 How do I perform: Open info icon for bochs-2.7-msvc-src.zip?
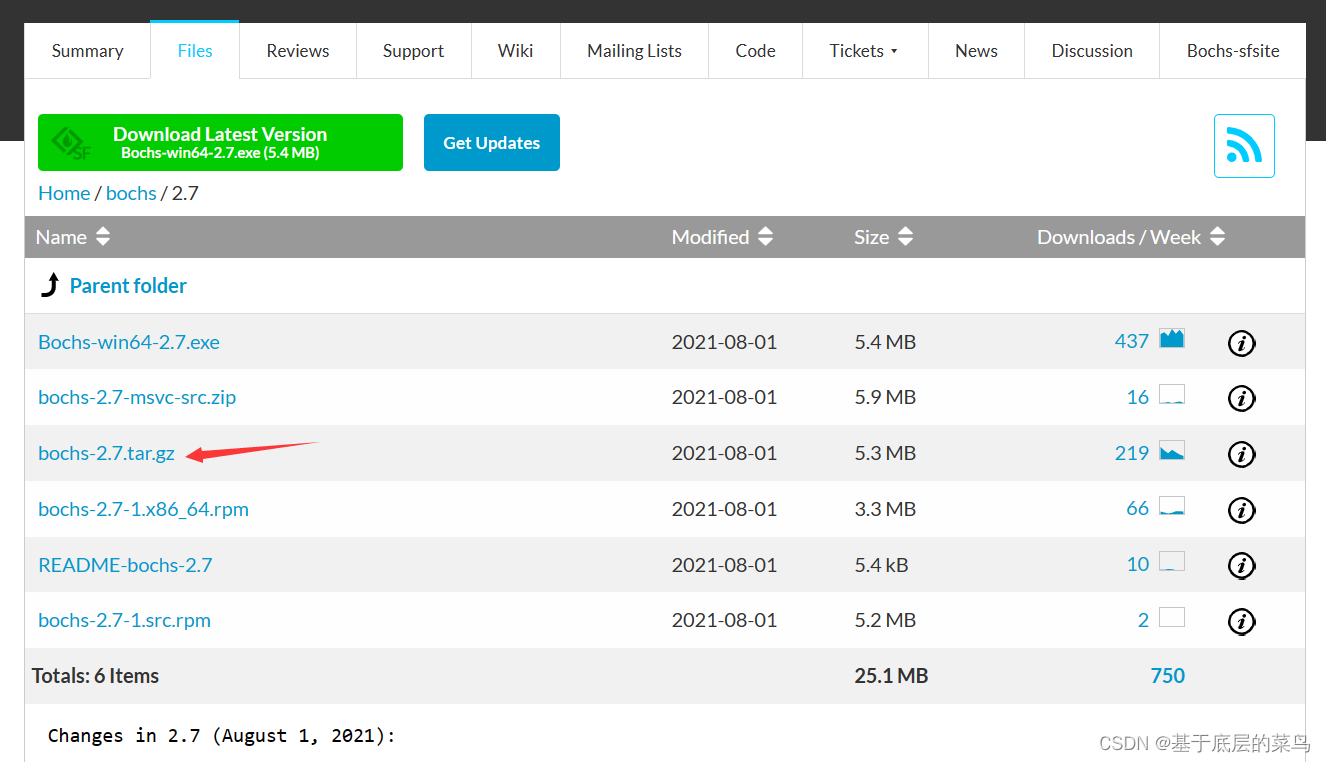1241,398
